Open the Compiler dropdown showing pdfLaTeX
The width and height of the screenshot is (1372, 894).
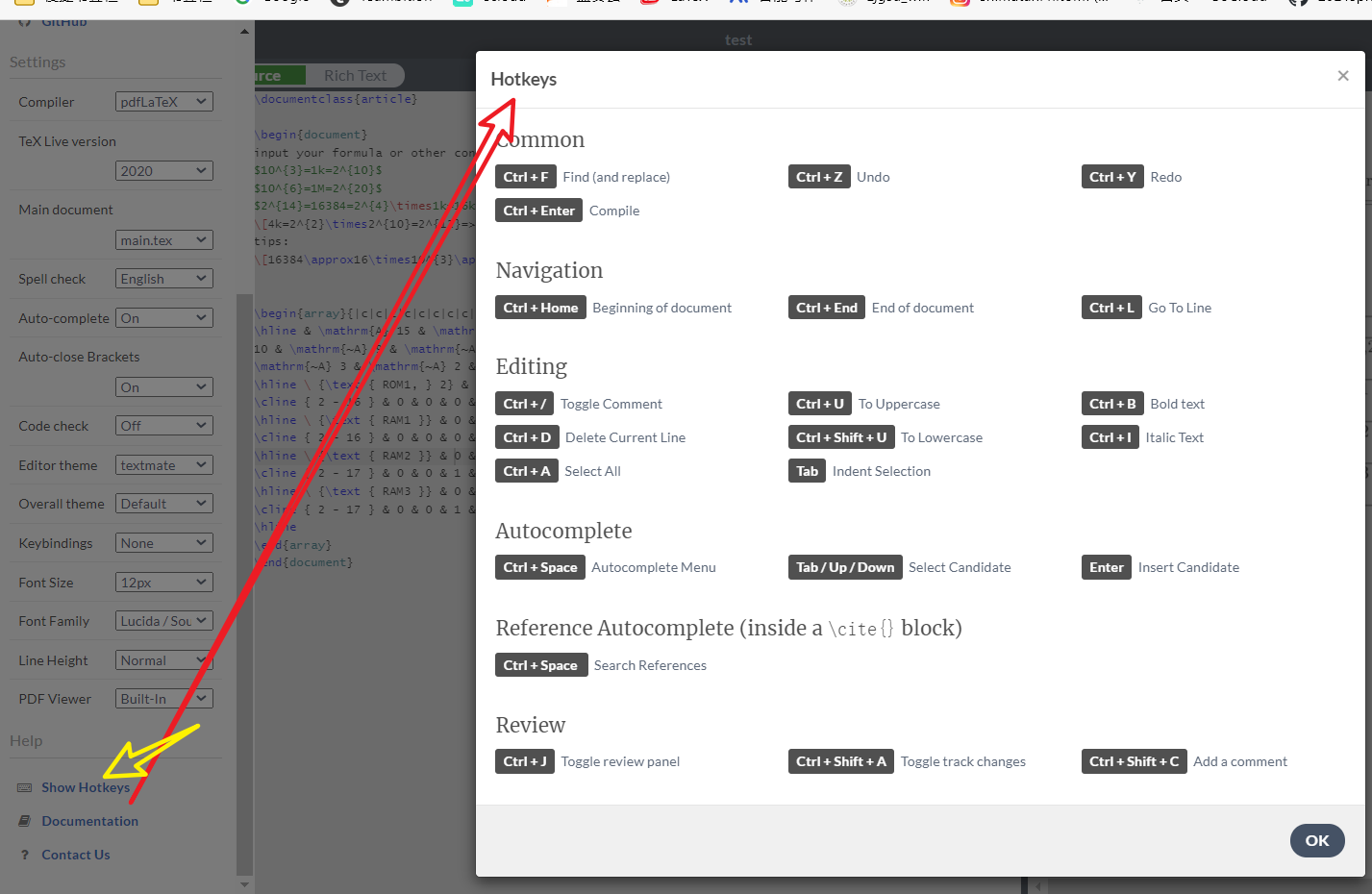tap(163, 101)
